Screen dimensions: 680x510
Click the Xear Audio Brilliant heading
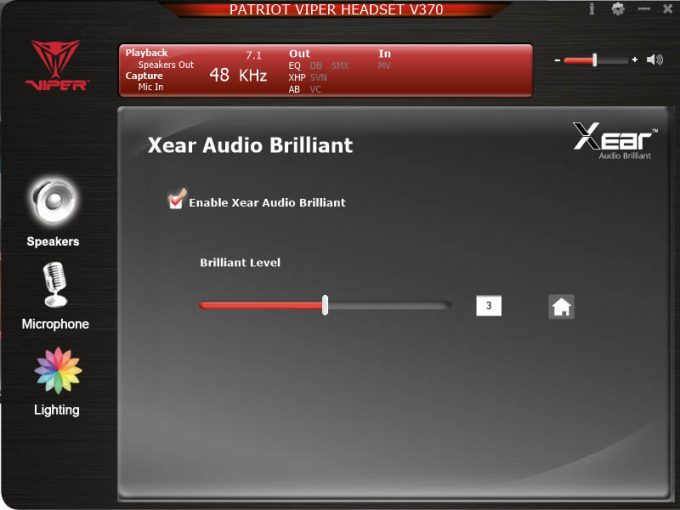(x=250, y=145)
